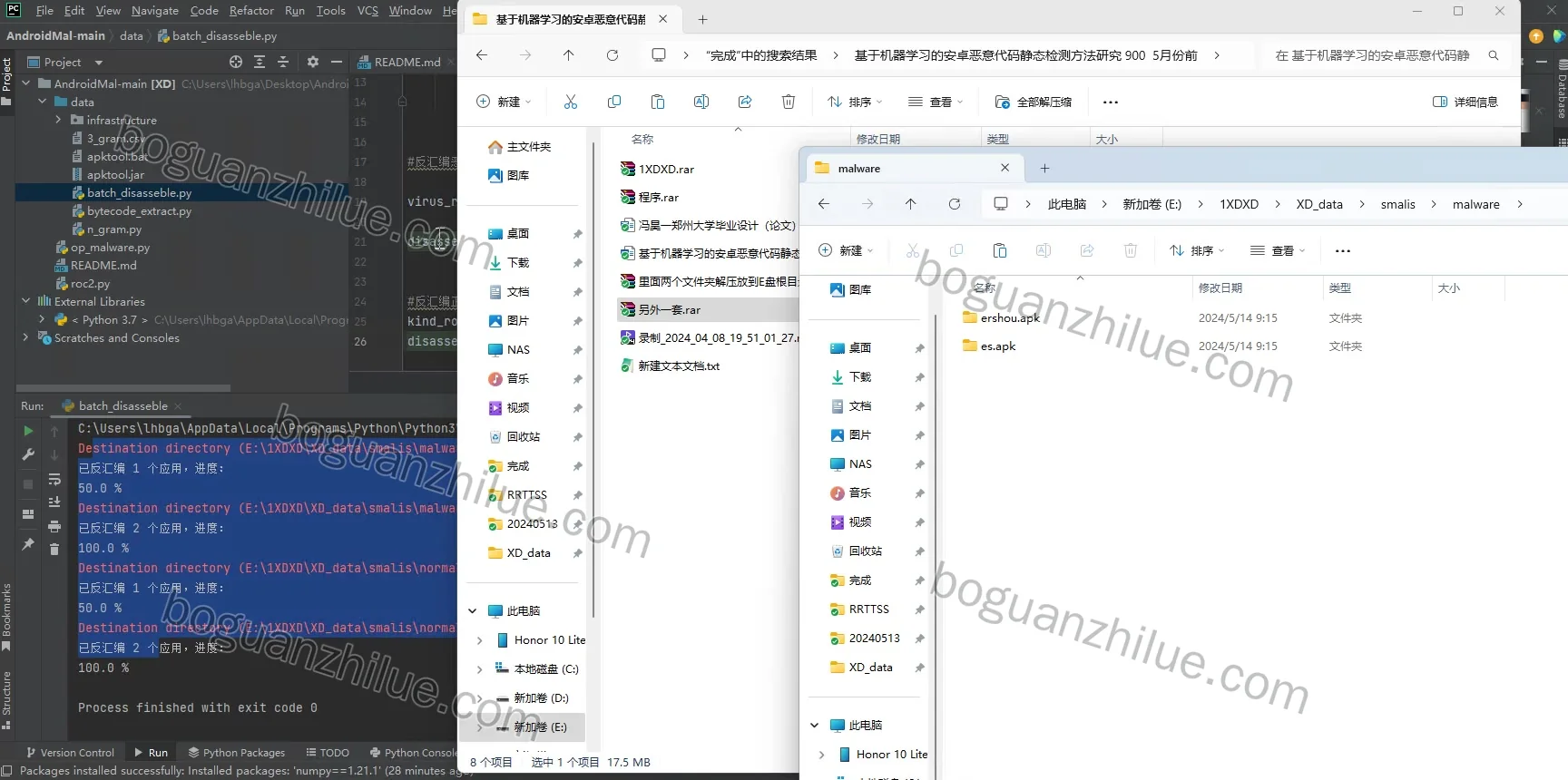The height and width of the screenshot is (780, 1568).
Task: Click the Expand All icon in Project panel
Action: point(260,62)
